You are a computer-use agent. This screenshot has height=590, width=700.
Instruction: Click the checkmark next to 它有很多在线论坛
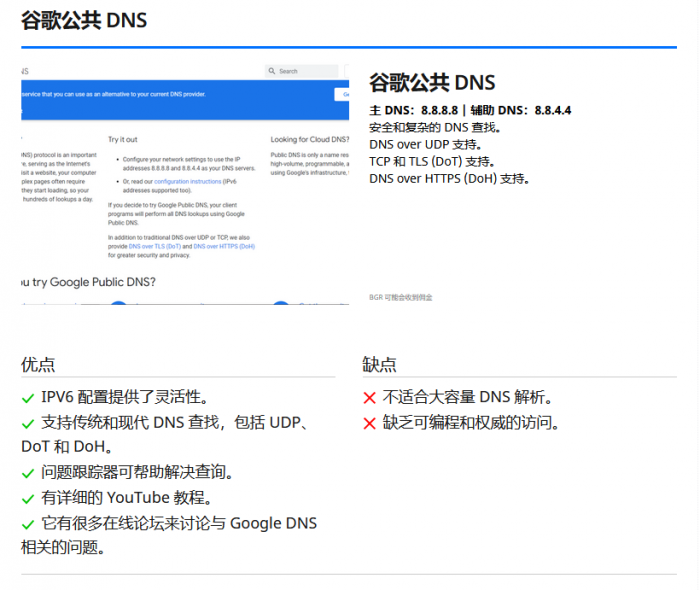28,523
